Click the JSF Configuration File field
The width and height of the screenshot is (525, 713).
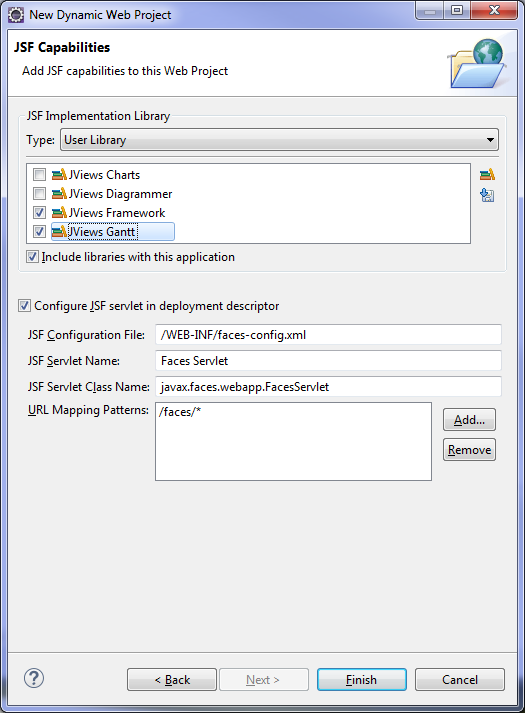click(328, 335)
